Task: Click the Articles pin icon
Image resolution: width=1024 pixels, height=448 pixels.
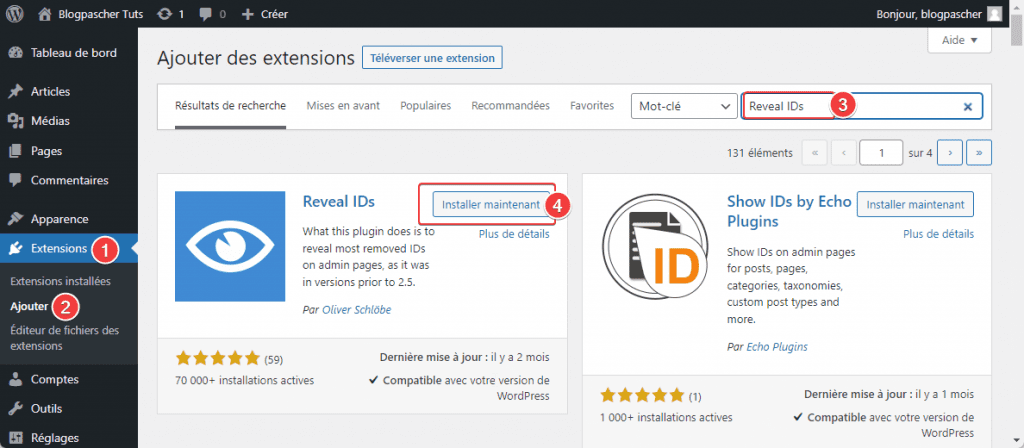Action: click(x=16, y=91)
